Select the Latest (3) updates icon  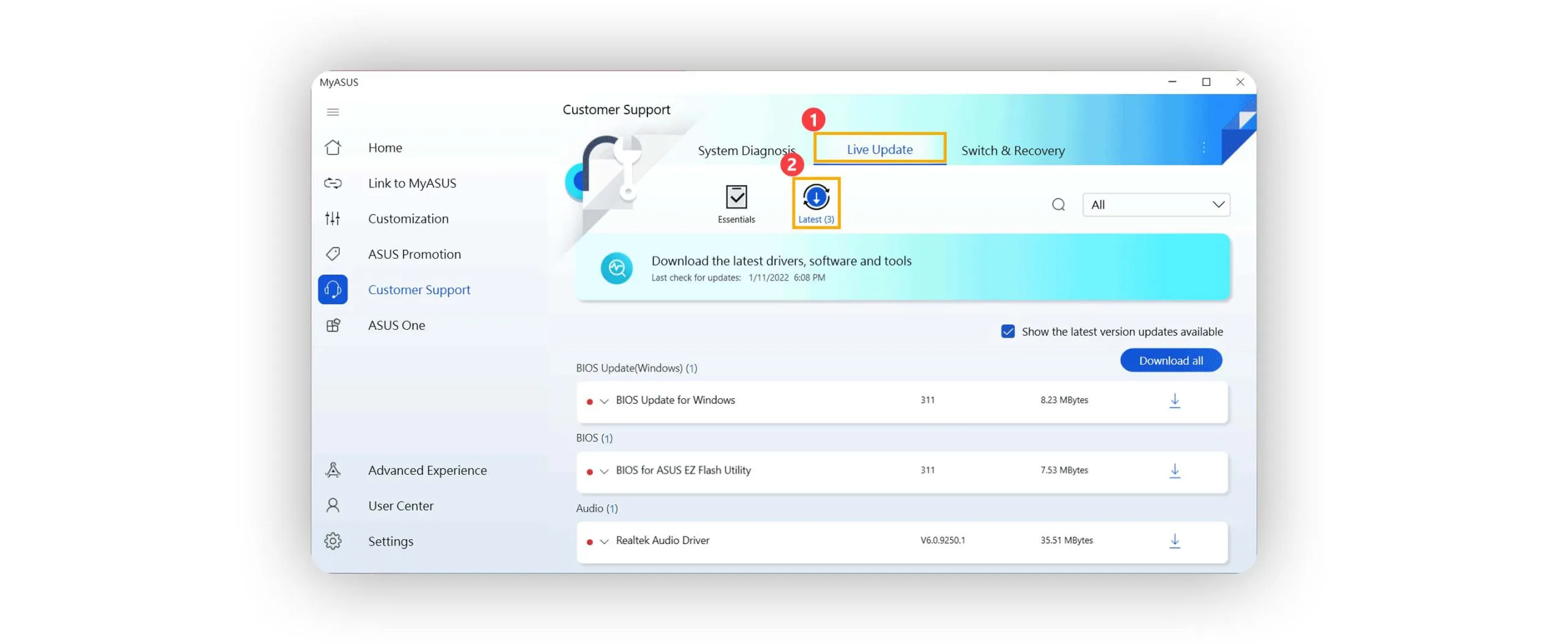pos(815,203)
